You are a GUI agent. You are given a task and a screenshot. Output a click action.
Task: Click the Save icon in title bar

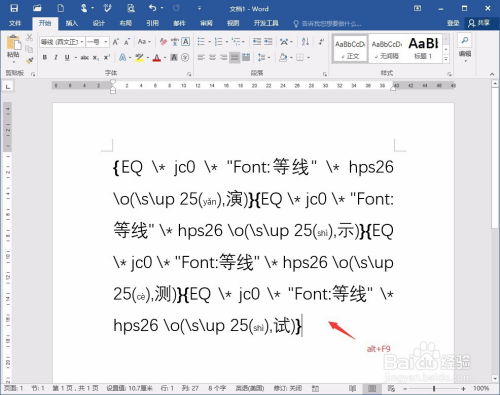tap(14, 8)
